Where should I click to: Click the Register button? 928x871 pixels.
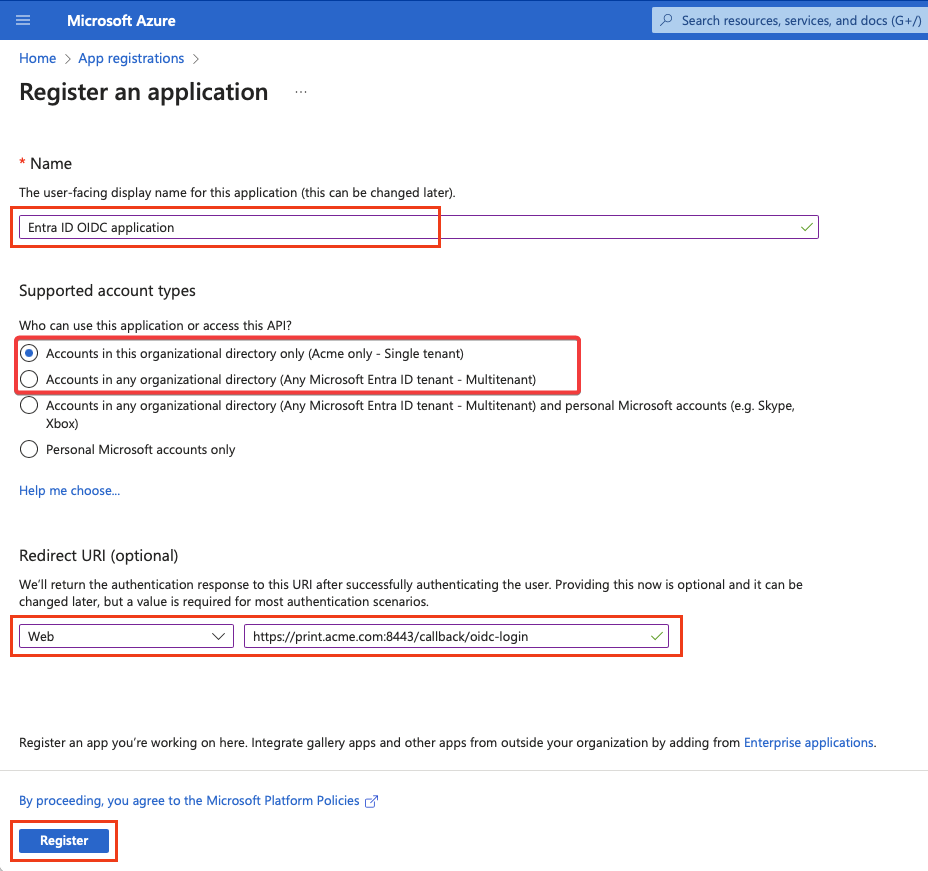tap(64, 841)
